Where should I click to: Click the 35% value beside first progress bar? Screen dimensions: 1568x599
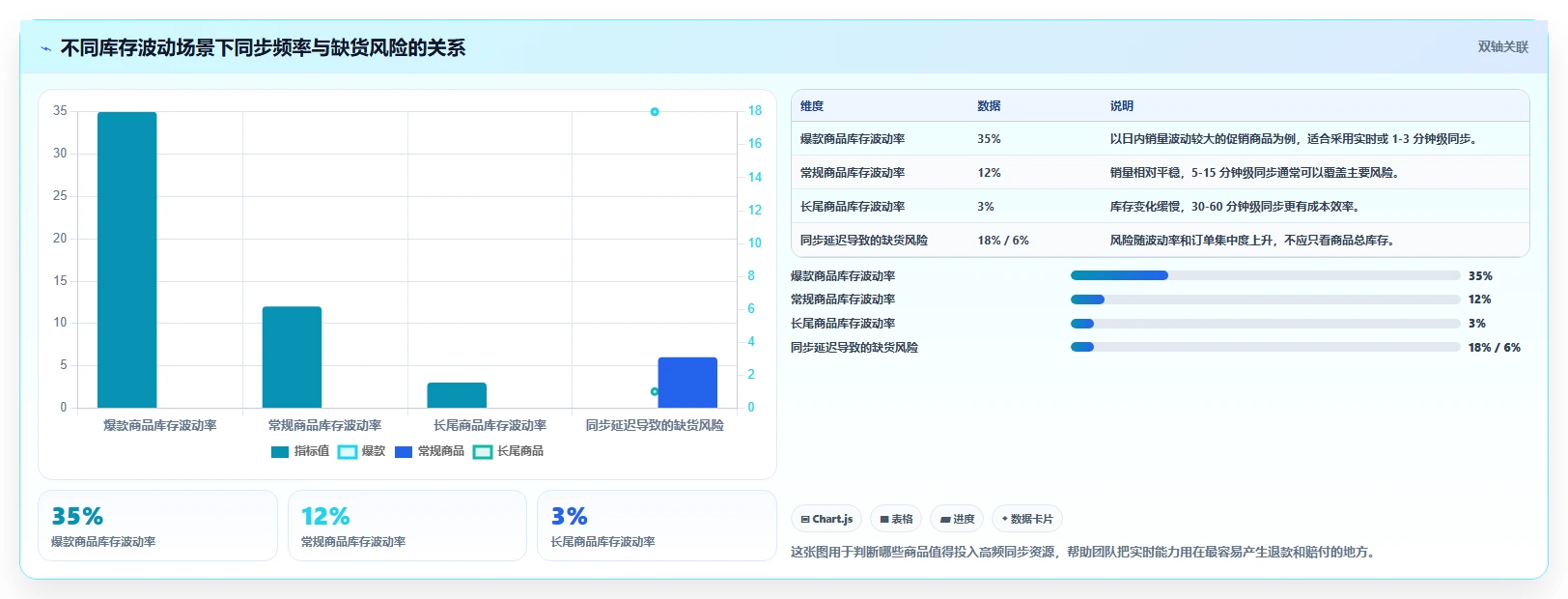point(1480,276)
